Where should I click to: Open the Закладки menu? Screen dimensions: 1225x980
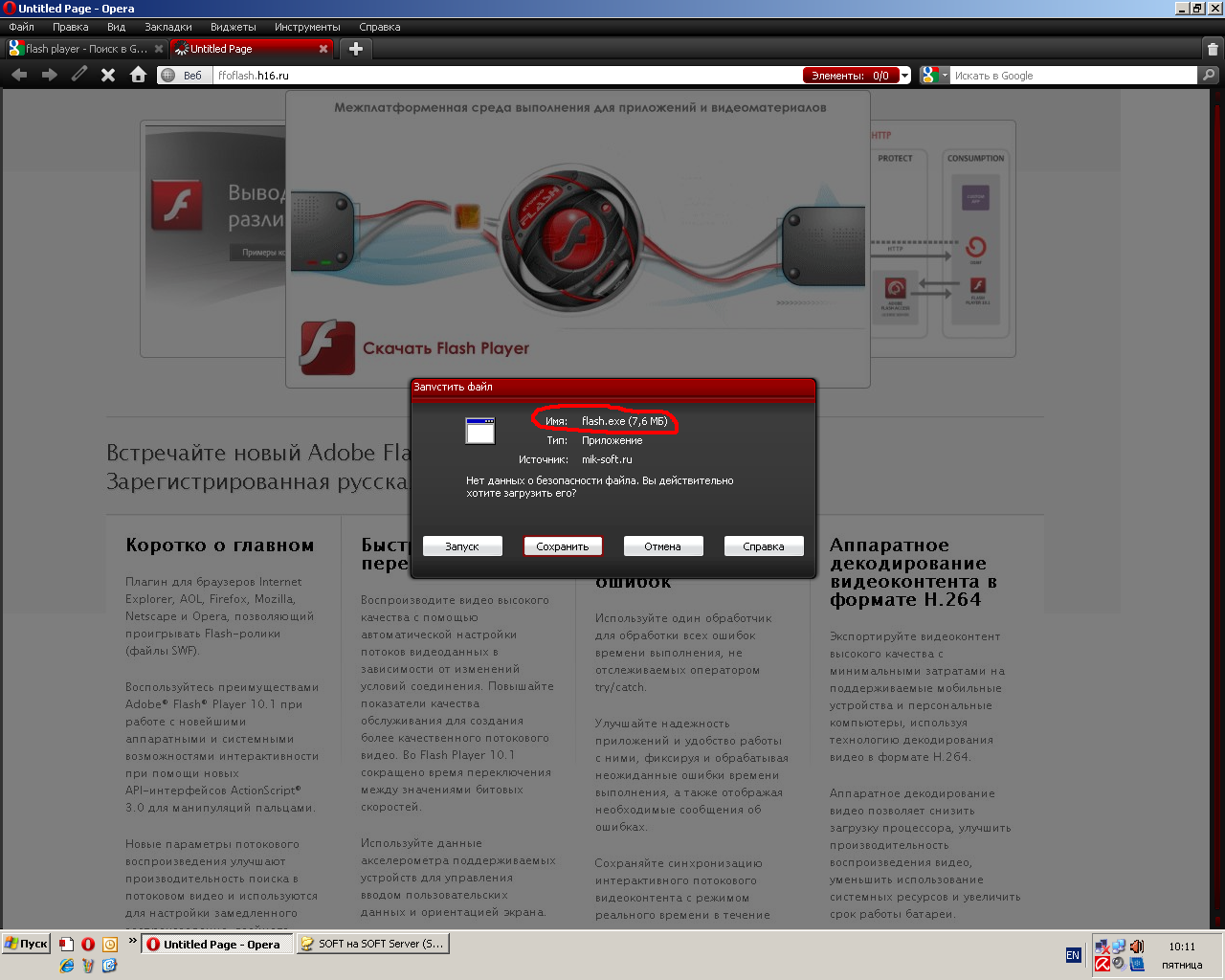pyautogui.click(x=167, y=27)
